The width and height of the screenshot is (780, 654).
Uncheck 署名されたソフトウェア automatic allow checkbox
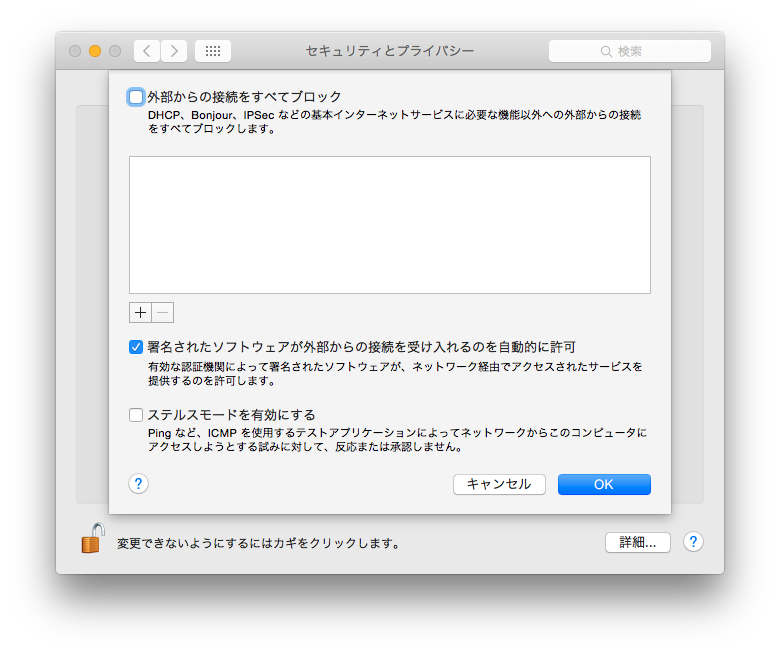136,347
